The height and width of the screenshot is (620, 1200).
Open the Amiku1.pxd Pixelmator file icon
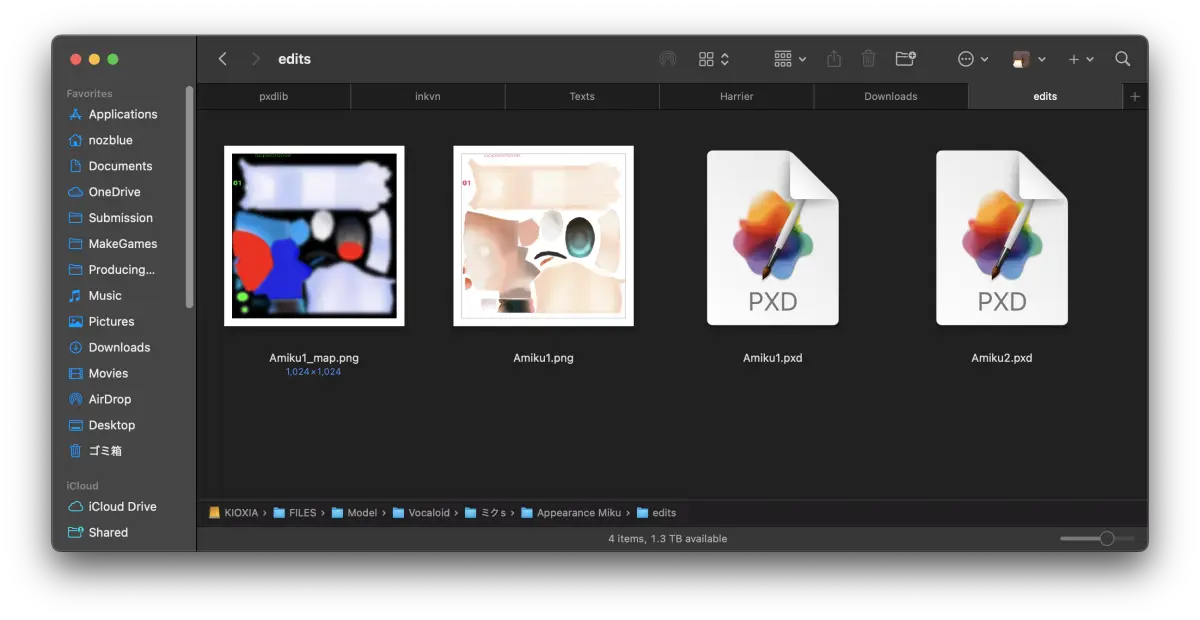click(773, 238)
